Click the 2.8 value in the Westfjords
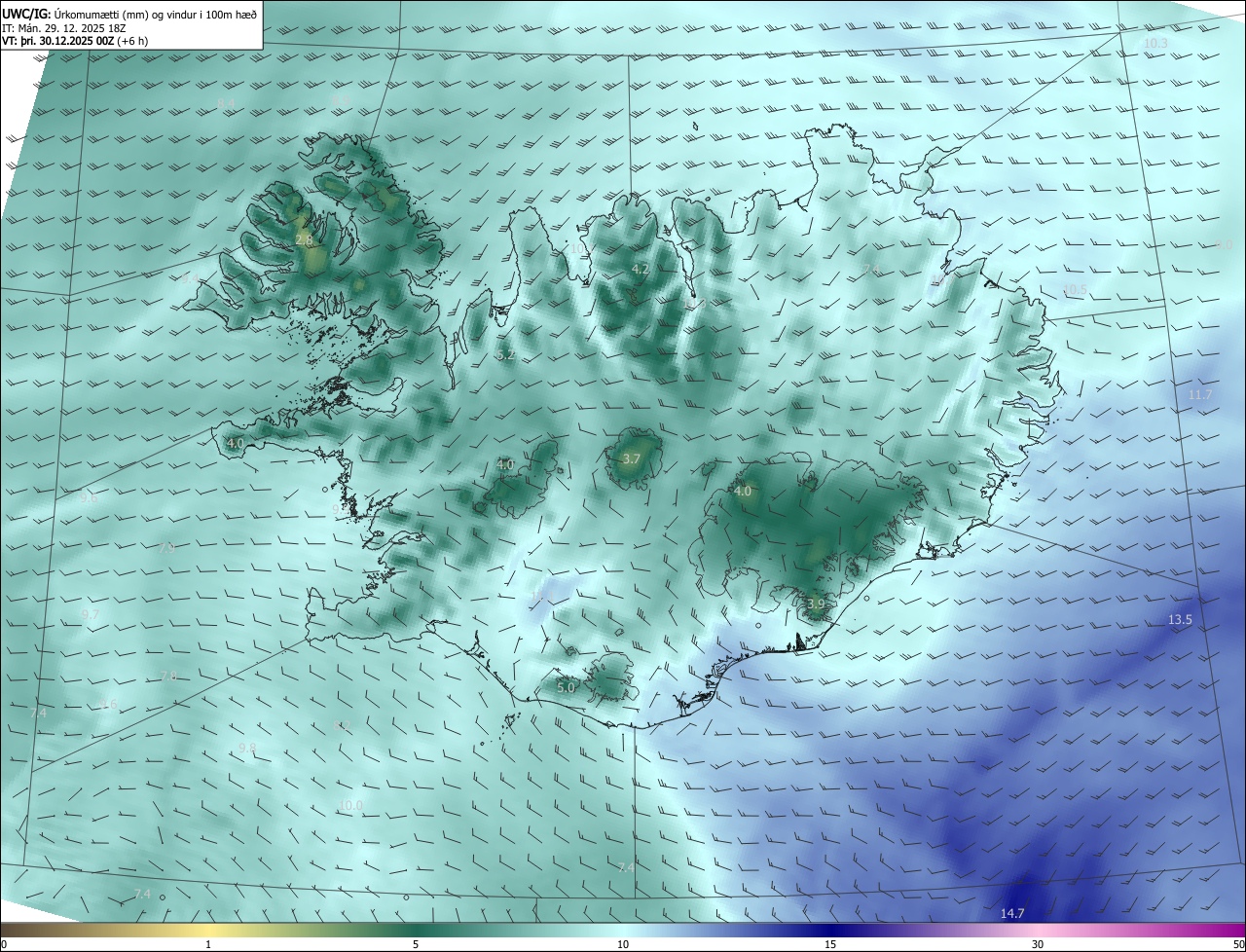This screenshot has height=952, width=1246. click(x=304, y=239)
